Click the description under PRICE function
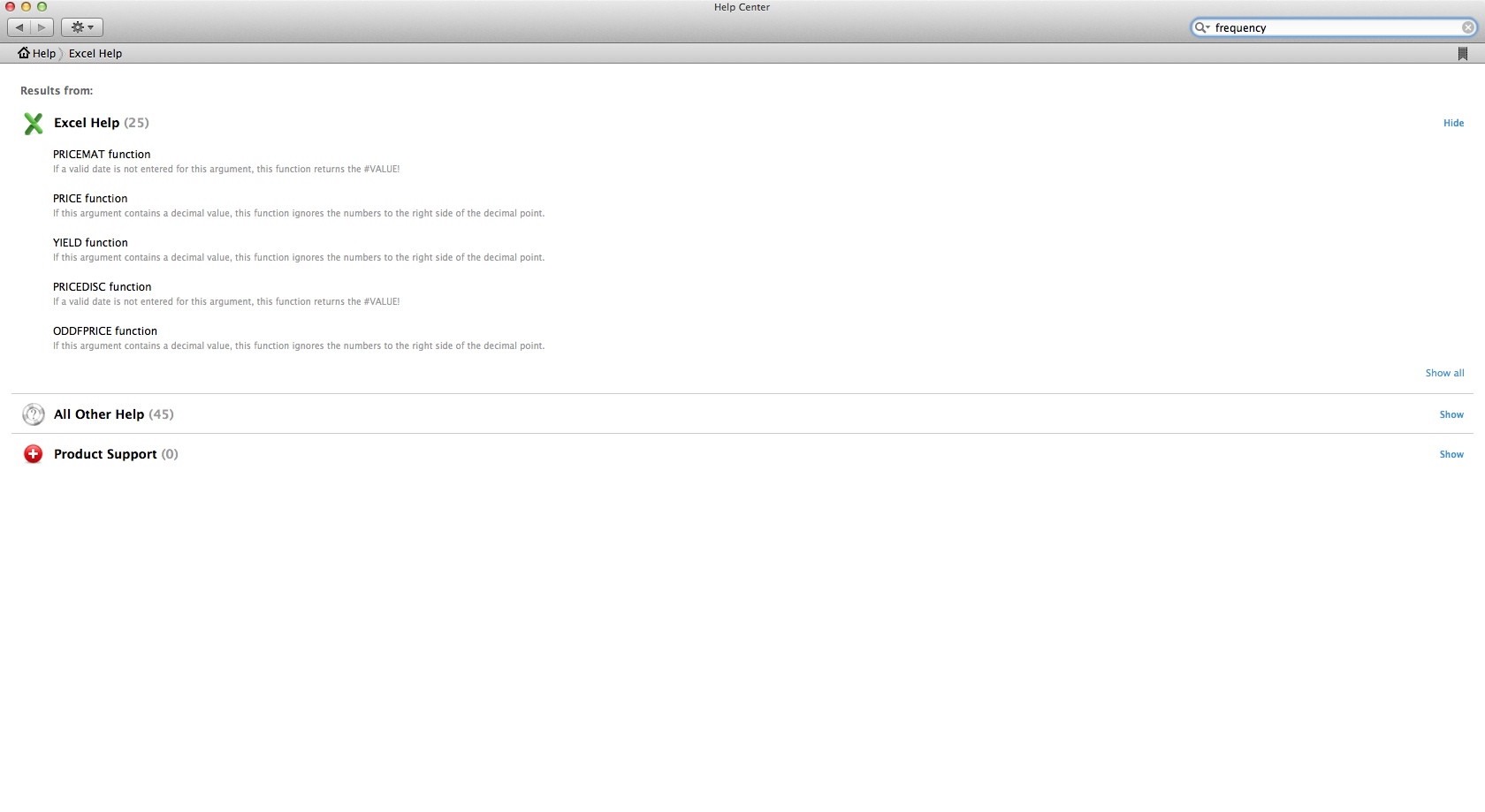The width and height of the screenshot is (1485, 812). click(299, 213)
